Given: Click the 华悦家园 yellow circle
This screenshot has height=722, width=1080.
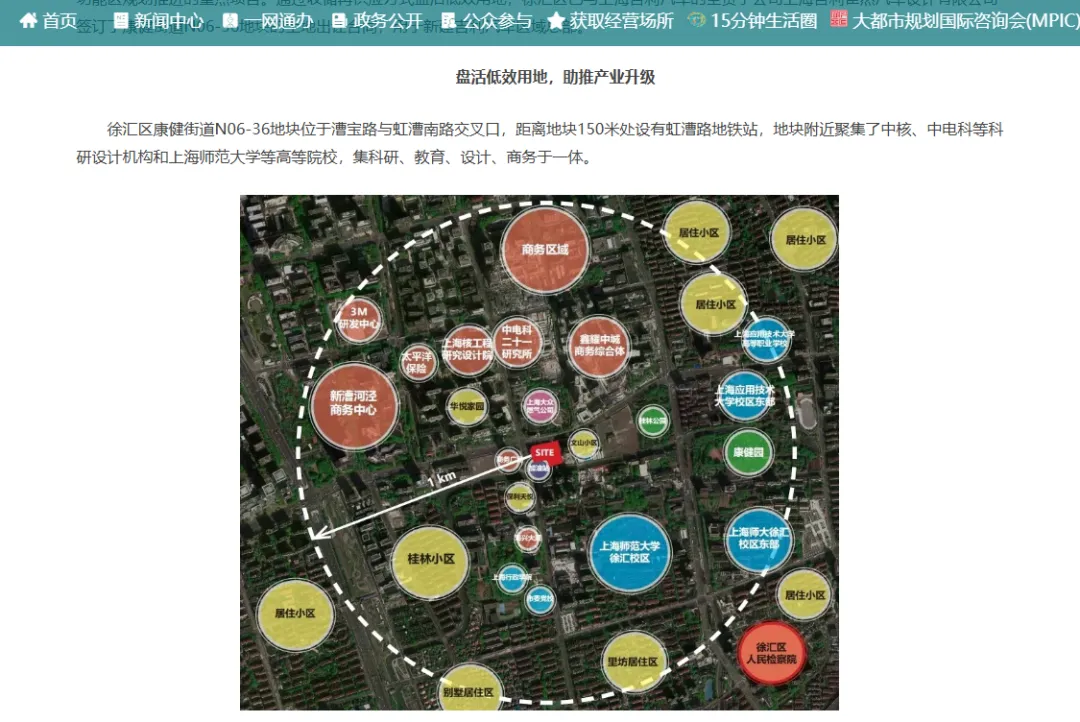Looking at the screenshot, I should 467,406.
